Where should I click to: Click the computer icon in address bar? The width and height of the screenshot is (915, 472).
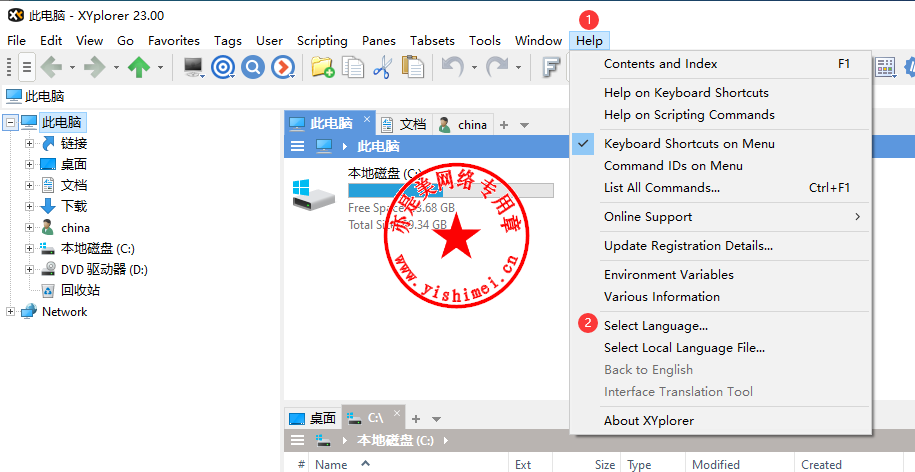(x=14, y=96)
